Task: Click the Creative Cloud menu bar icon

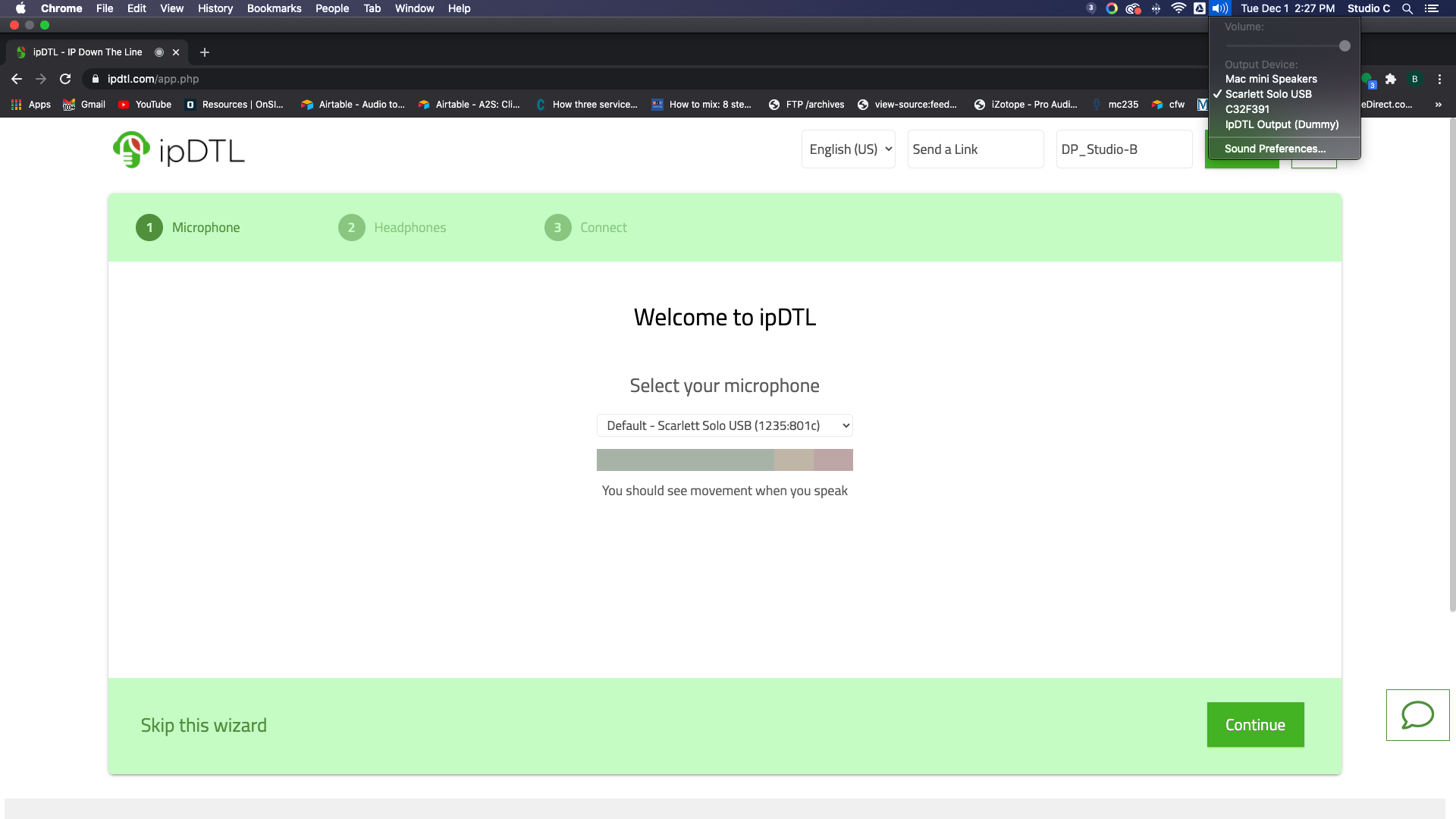Action: click(1133, 8)
